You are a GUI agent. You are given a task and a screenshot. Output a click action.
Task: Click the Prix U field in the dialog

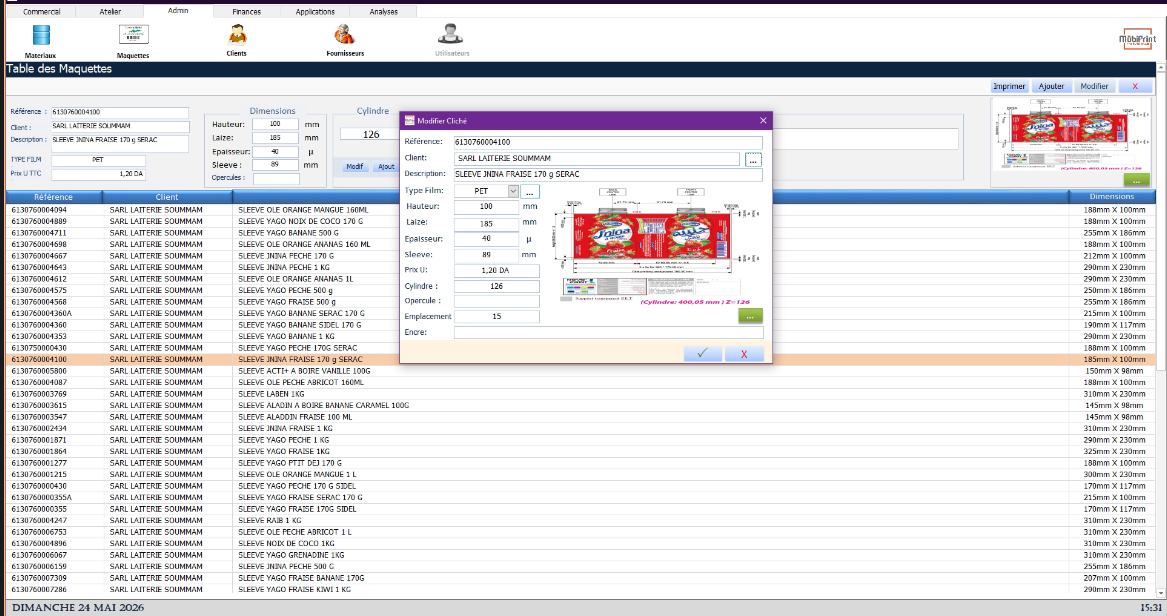click(496, 270)
